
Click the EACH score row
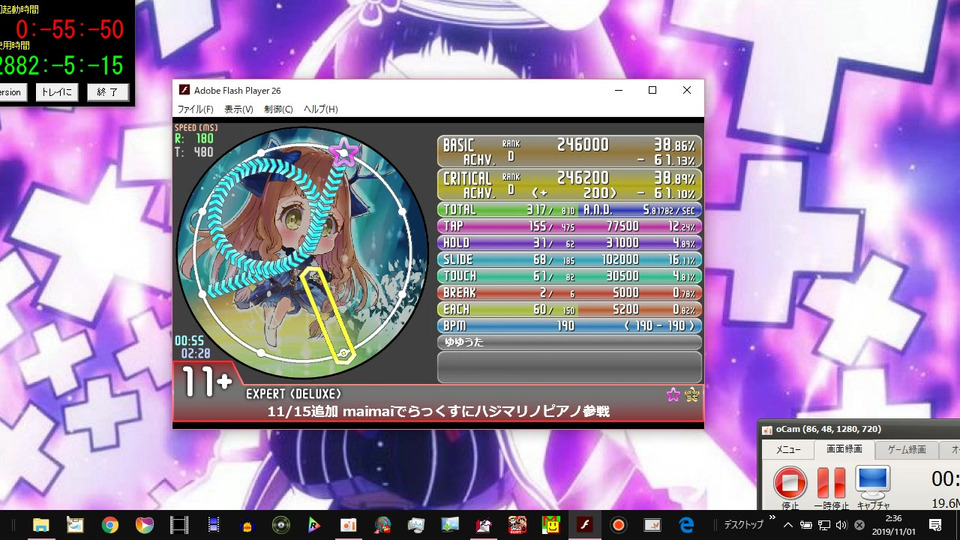569,309
